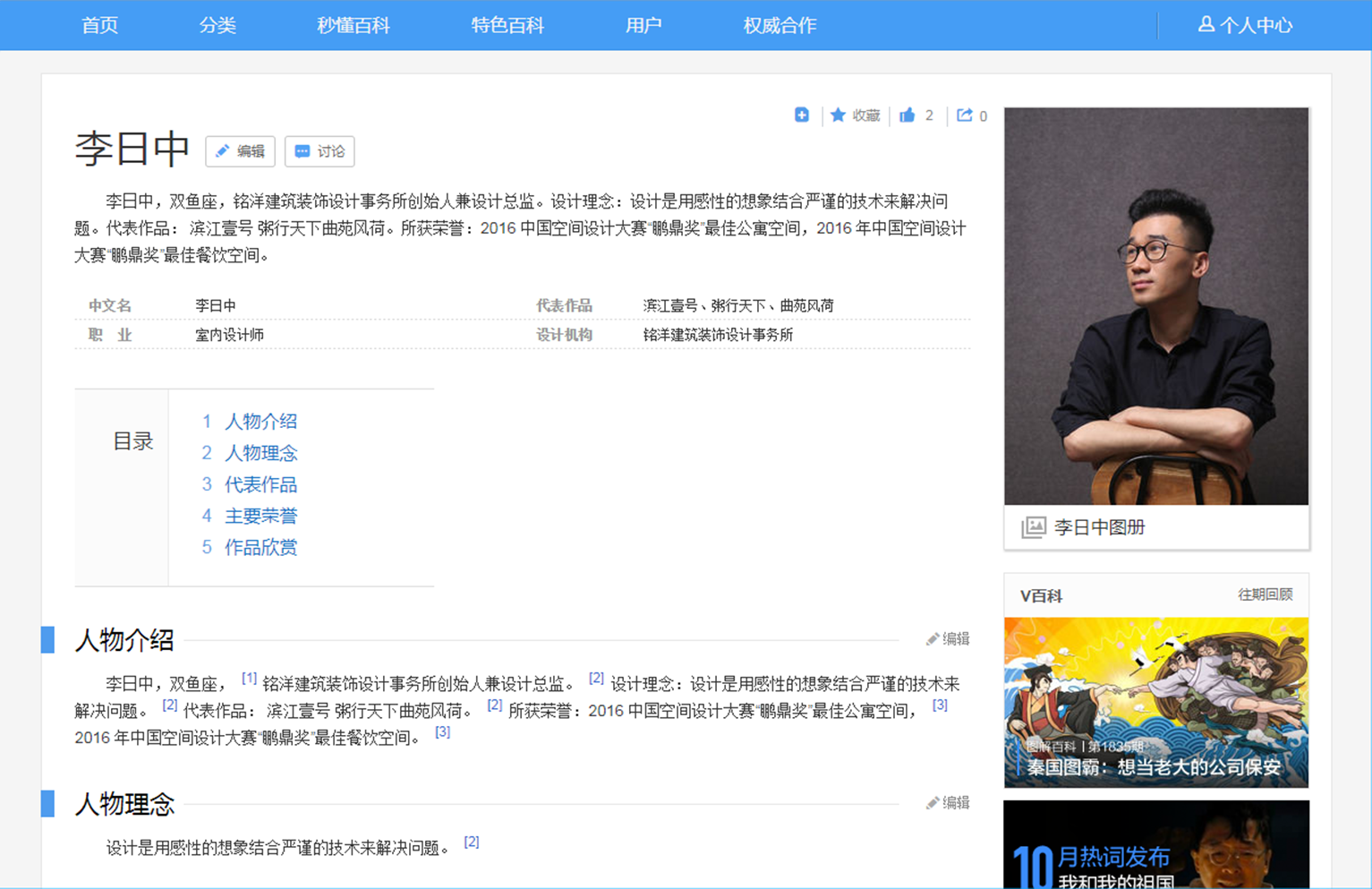Open 权威合作 navigation item
The height and width of the screenshot is (889, 1372).
[780, 25]
